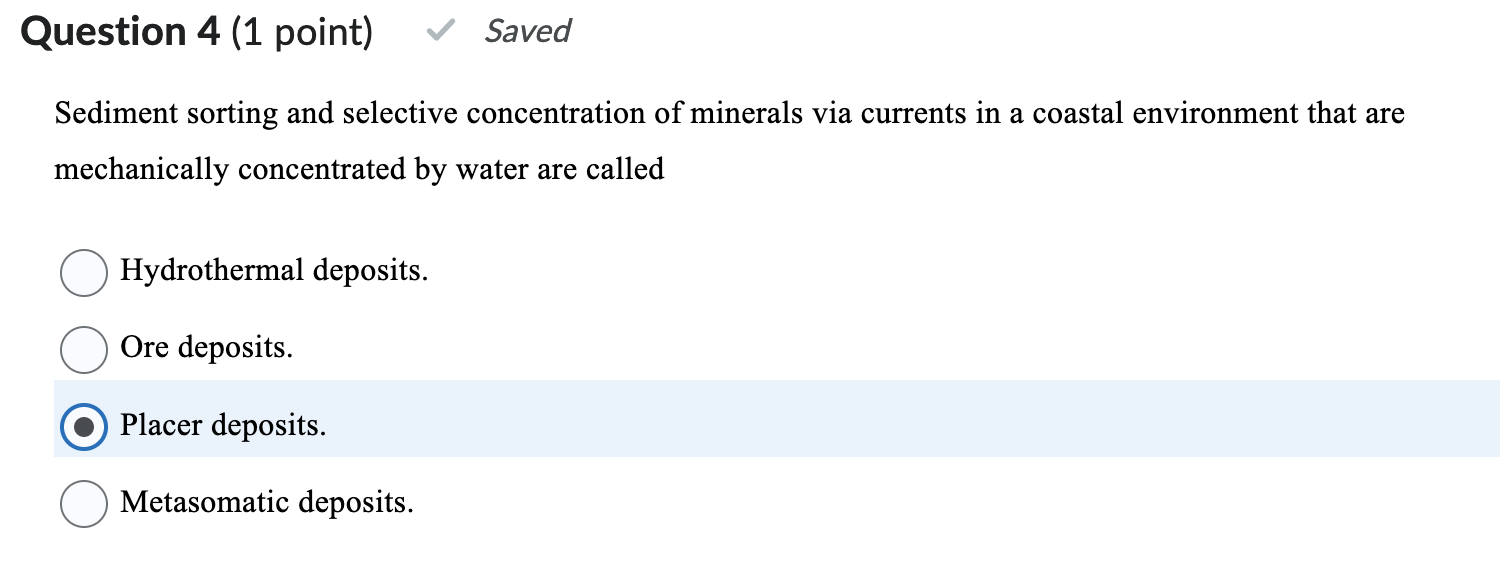Click the Question 4 heading
Image resolution: width=1506 pixels, height=568 pixels.
pos(120,32)
